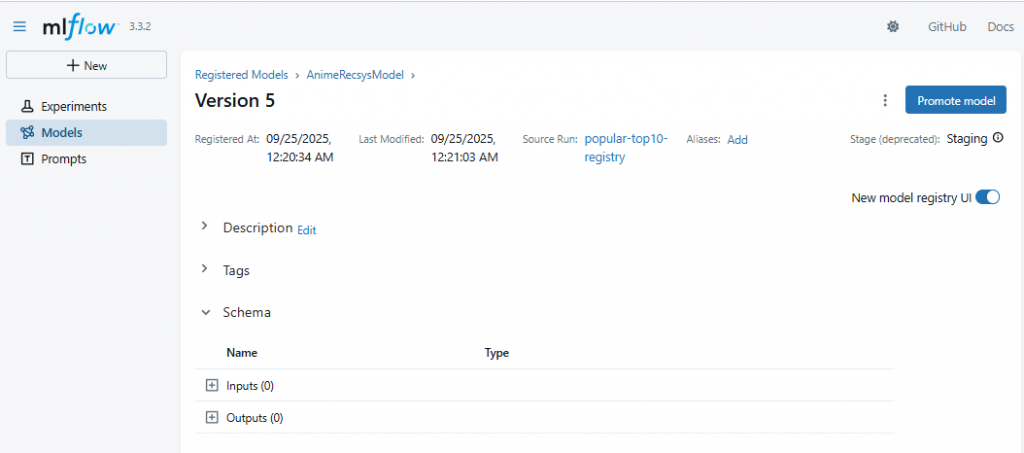
Task: Open the Docs link in header
Action: pos(1000,27)
